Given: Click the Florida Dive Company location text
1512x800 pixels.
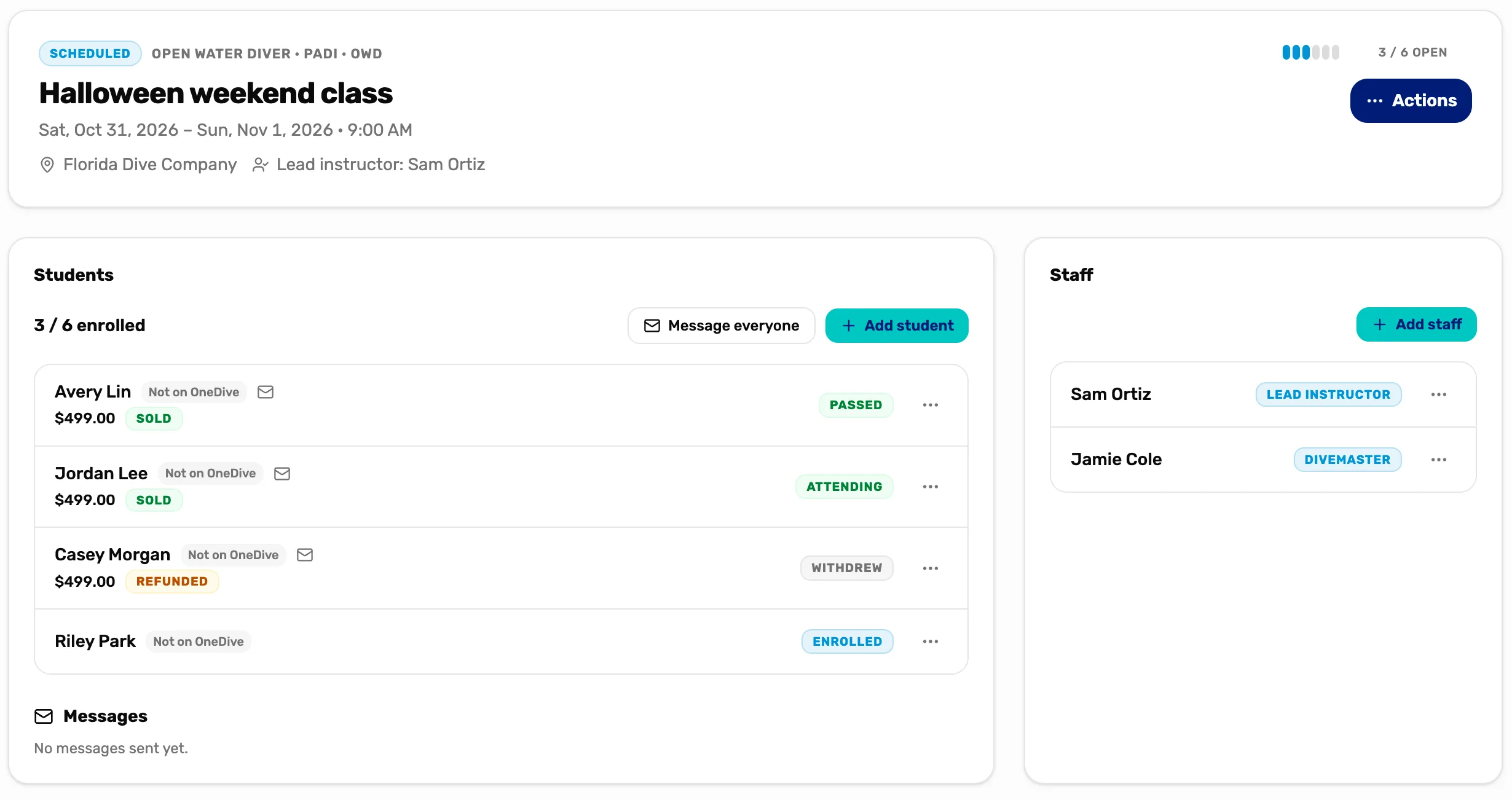Looking at the screenshot, I should pos(150,165).
